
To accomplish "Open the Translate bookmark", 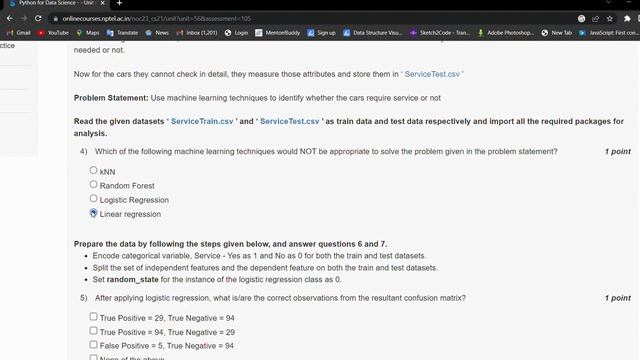I will [122, 33].
